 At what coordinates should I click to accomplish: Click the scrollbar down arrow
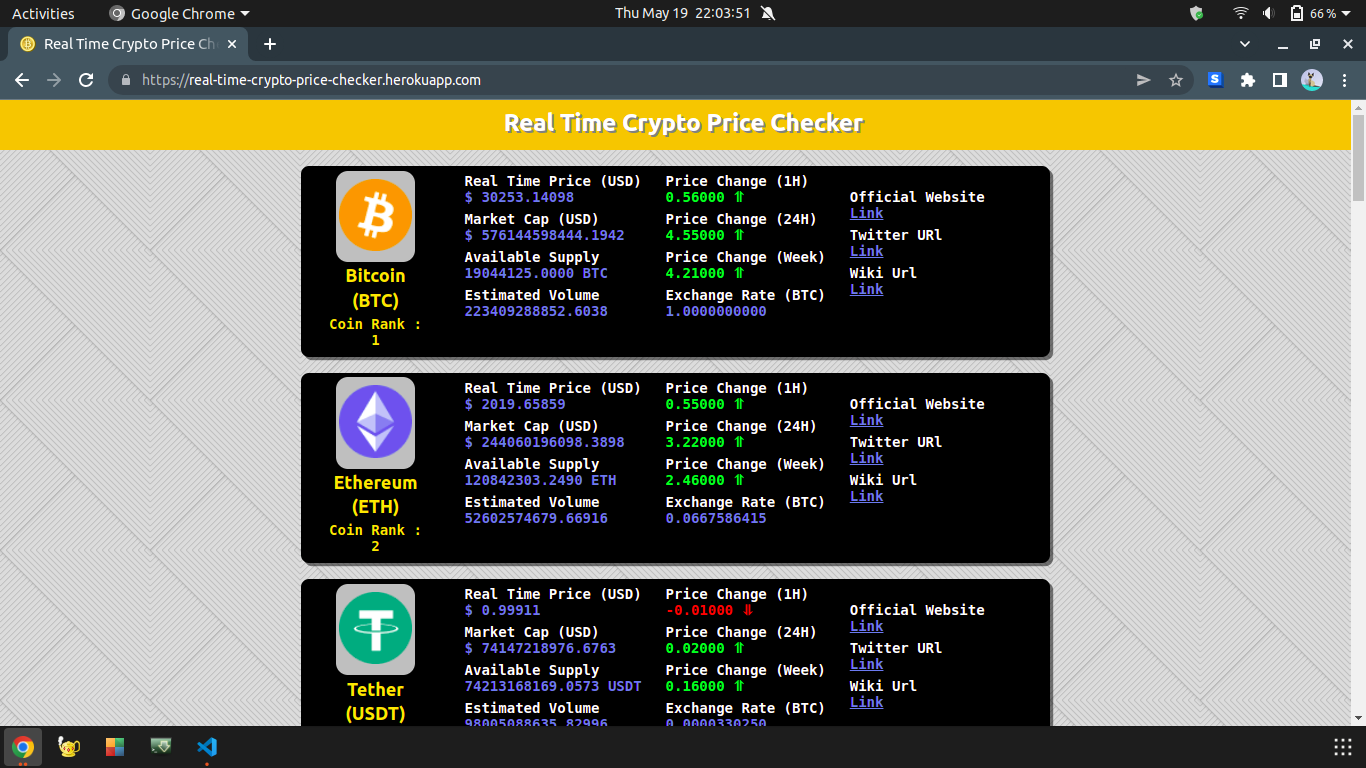point(1358,718)
